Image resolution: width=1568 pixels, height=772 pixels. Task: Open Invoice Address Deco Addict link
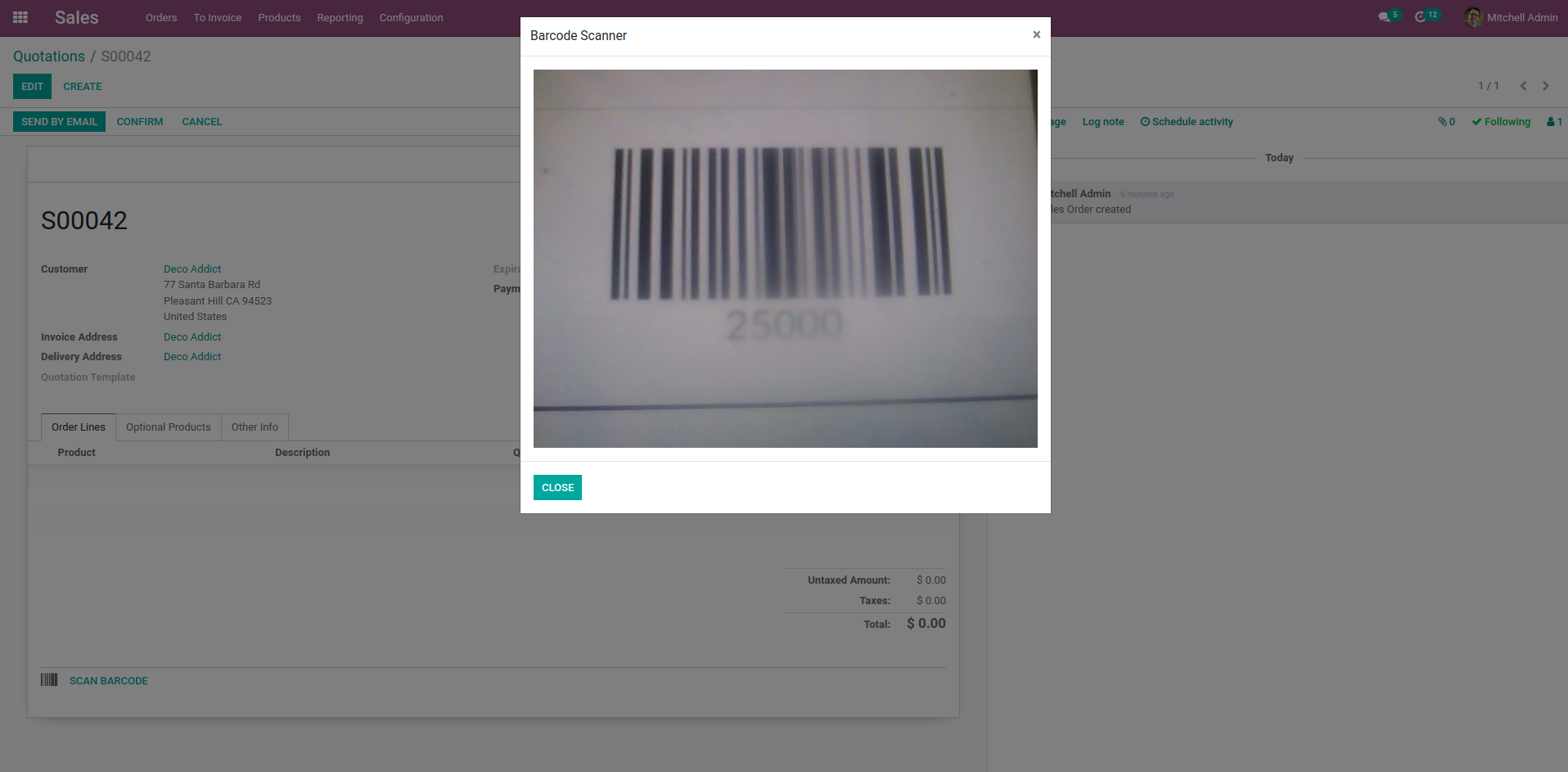(192, 337)
